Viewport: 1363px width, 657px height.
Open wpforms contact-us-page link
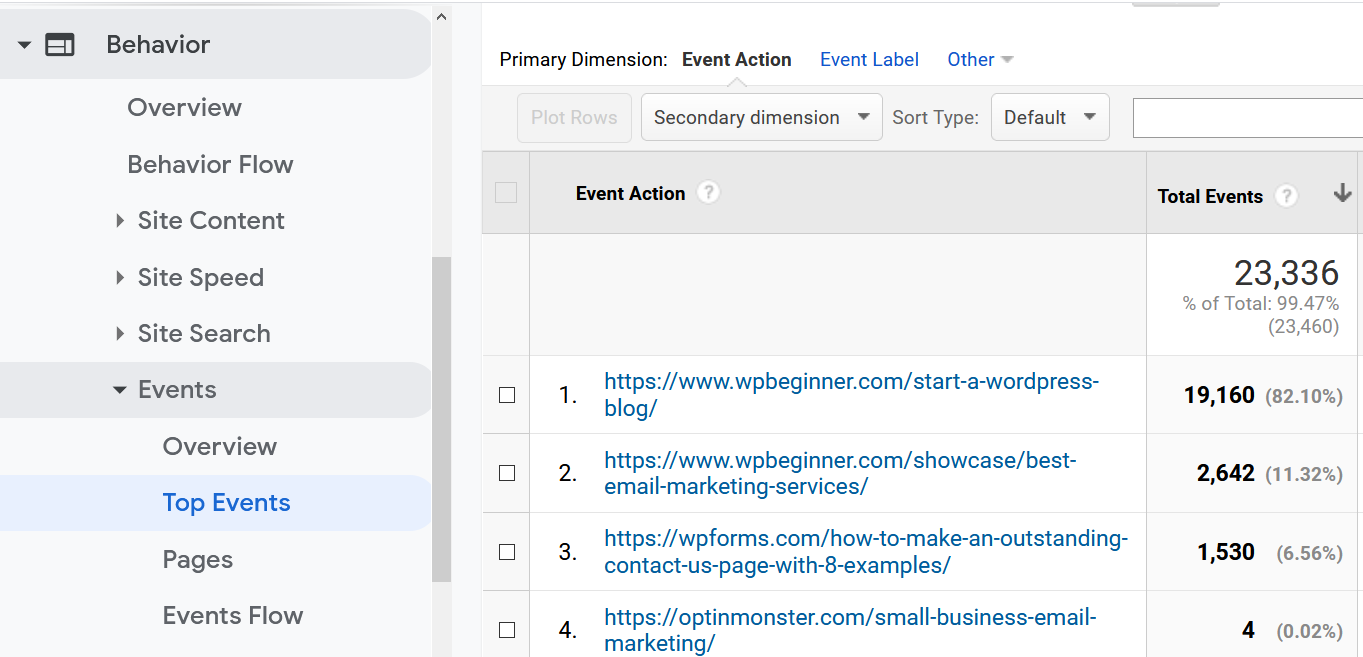tap(866, 552)
